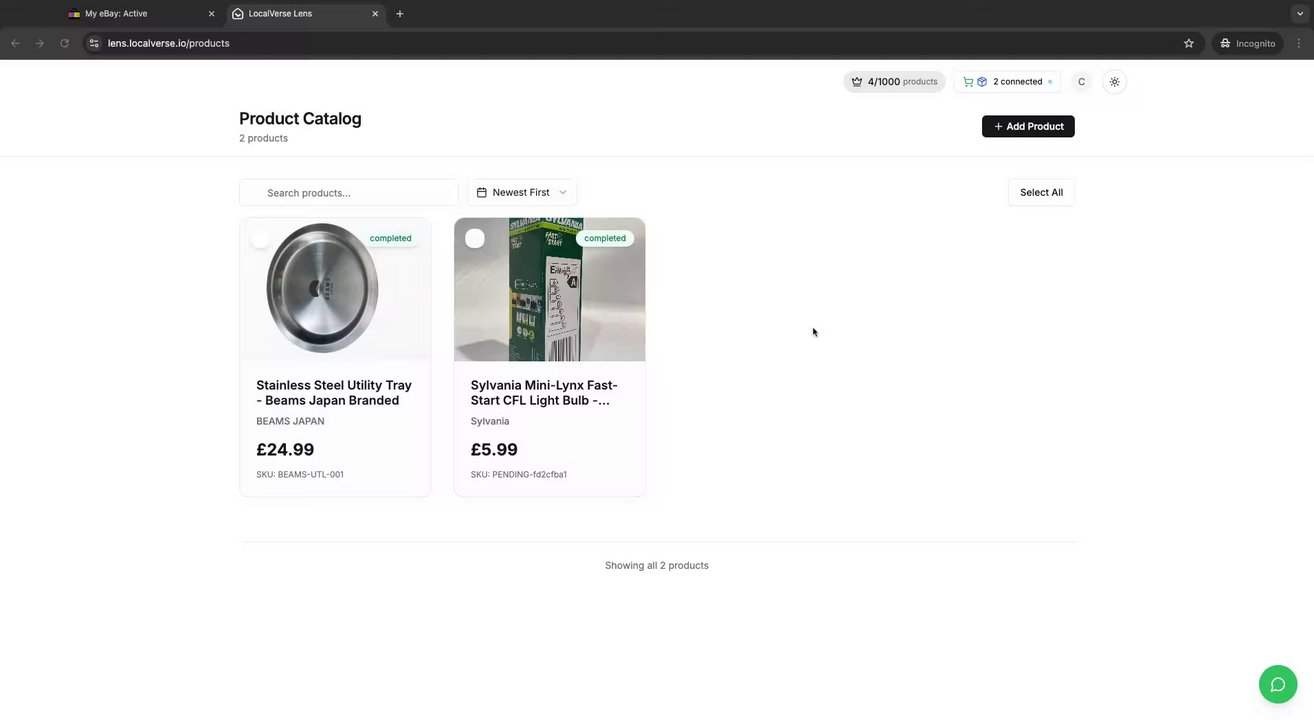Open site information icon in address bar
The image size is (1314, 720).
94,43
